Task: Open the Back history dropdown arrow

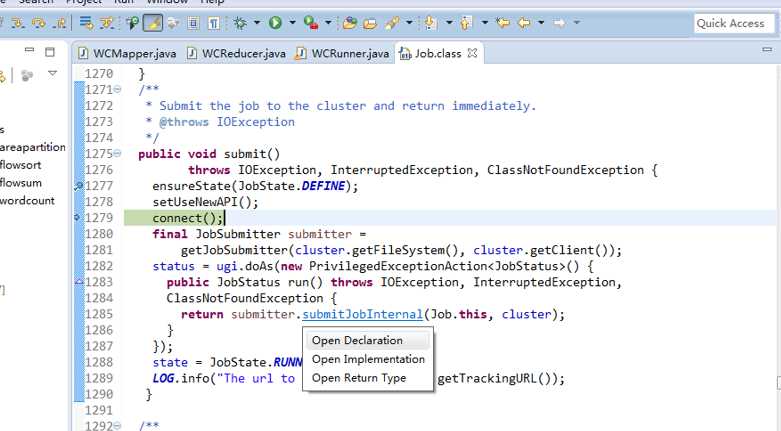Action: 541,22
